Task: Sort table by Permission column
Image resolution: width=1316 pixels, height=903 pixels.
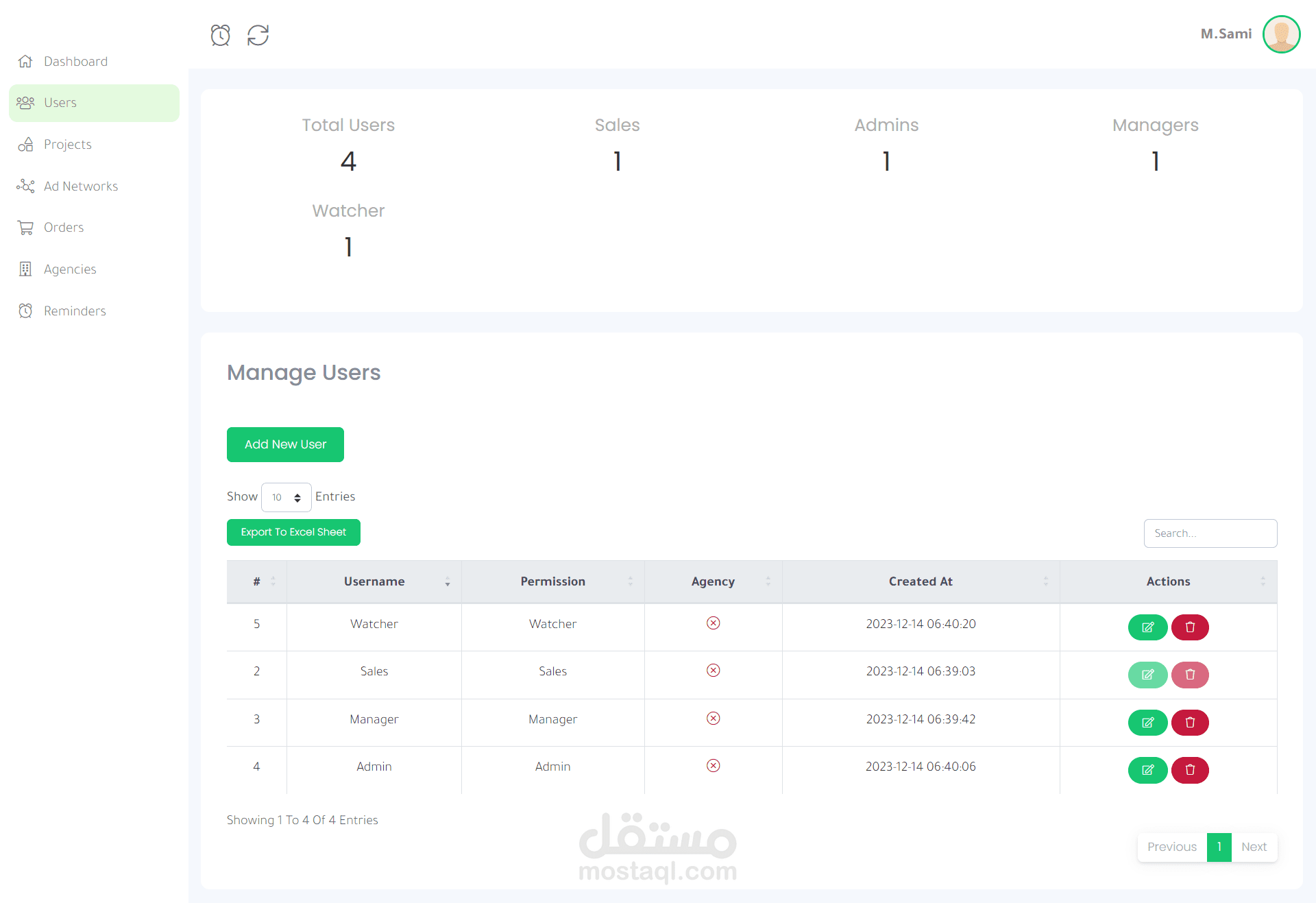Action: pyautogui.click(x=552, y=581)
